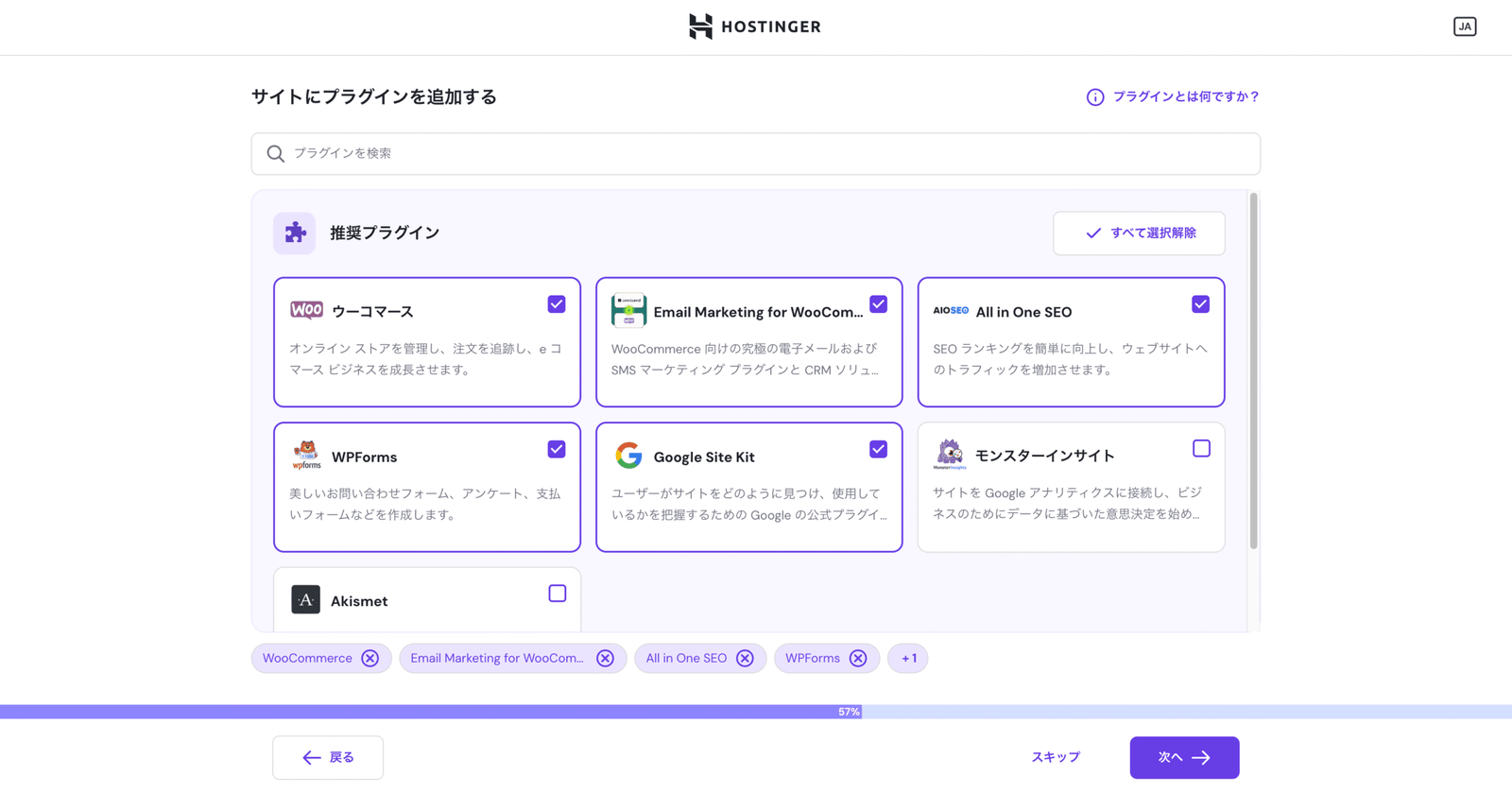The height and width of the screenshot is (794, 1512).
Task: Click the Google G logo on the Site Kit card
Action: tap(628, 456)
